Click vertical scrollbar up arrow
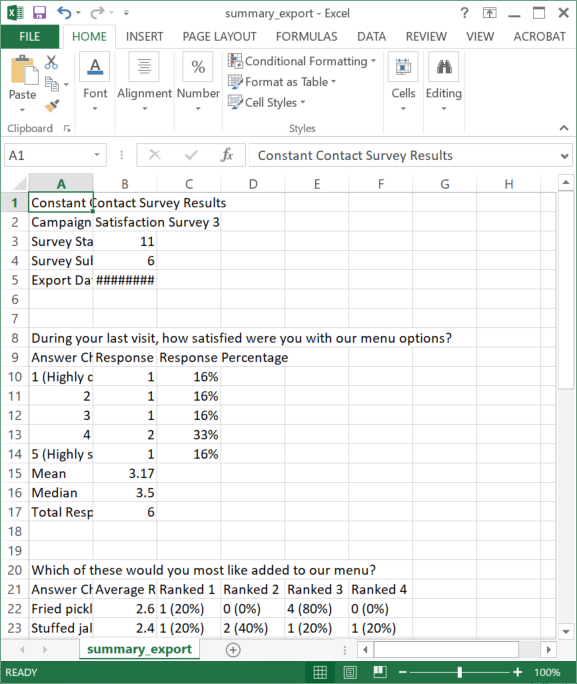The width and height of the screenshot is (577, 684). pyautogui.click(x=566, y=182)
